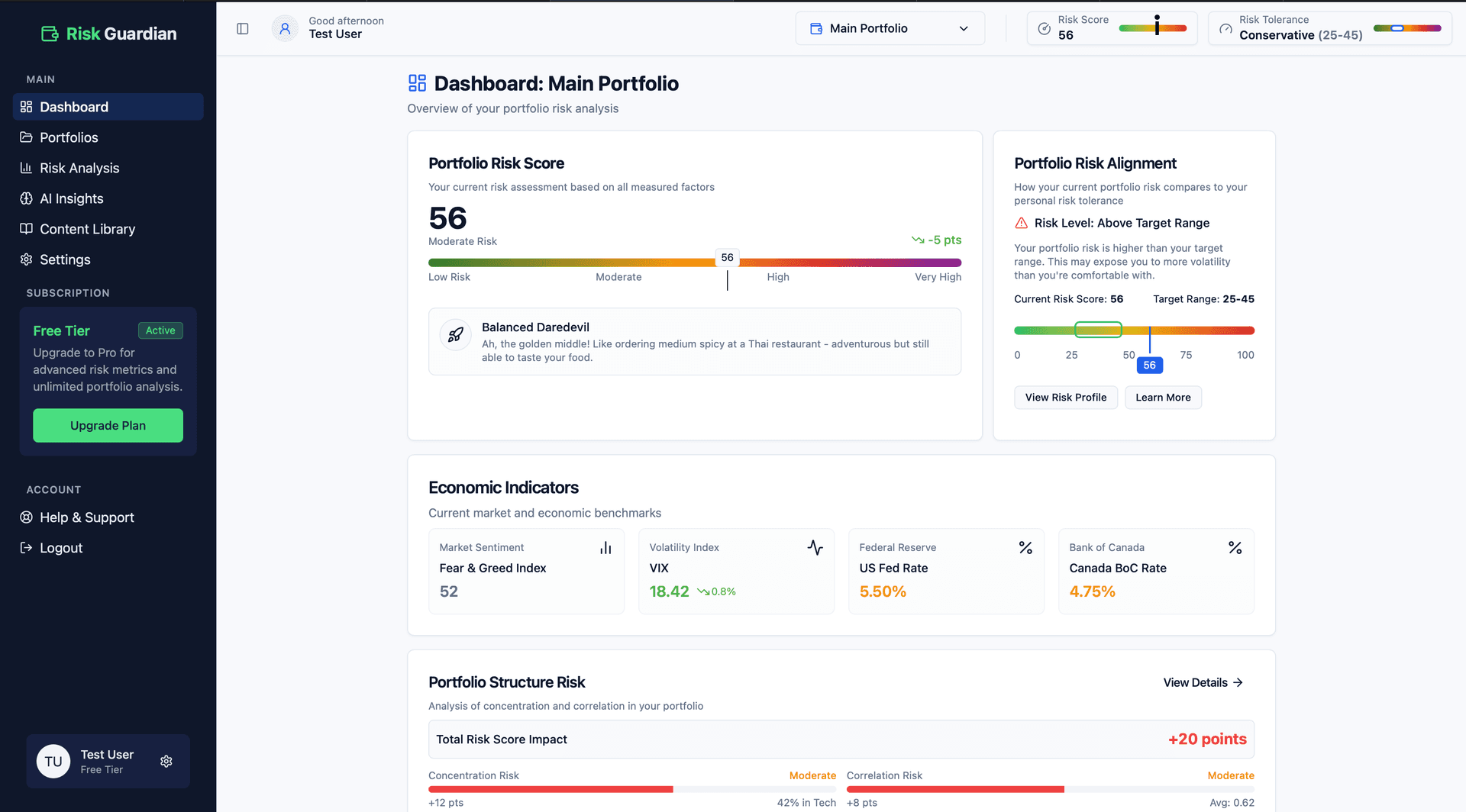Open user settings gear beside Test User
This screenshot has height=812, width=1466.
[x=166, y=761]
